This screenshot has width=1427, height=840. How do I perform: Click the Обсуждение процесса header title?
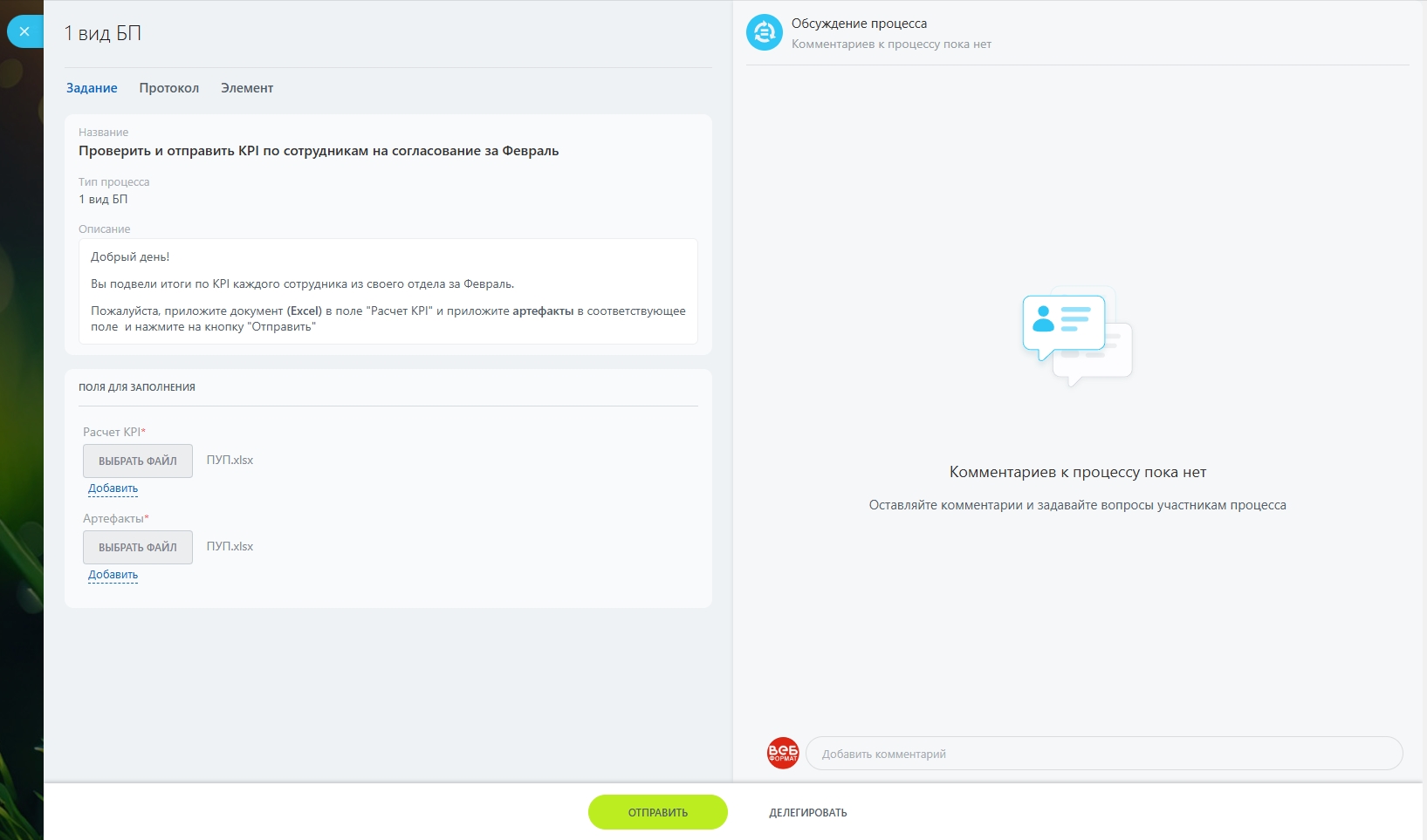point(859,24)
